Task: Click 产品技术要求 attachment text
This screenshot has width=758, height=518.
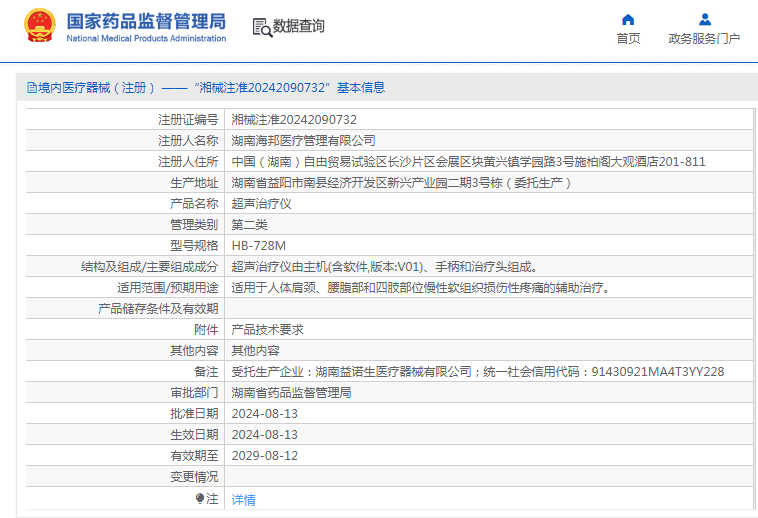Action: (x=267, y=330)
